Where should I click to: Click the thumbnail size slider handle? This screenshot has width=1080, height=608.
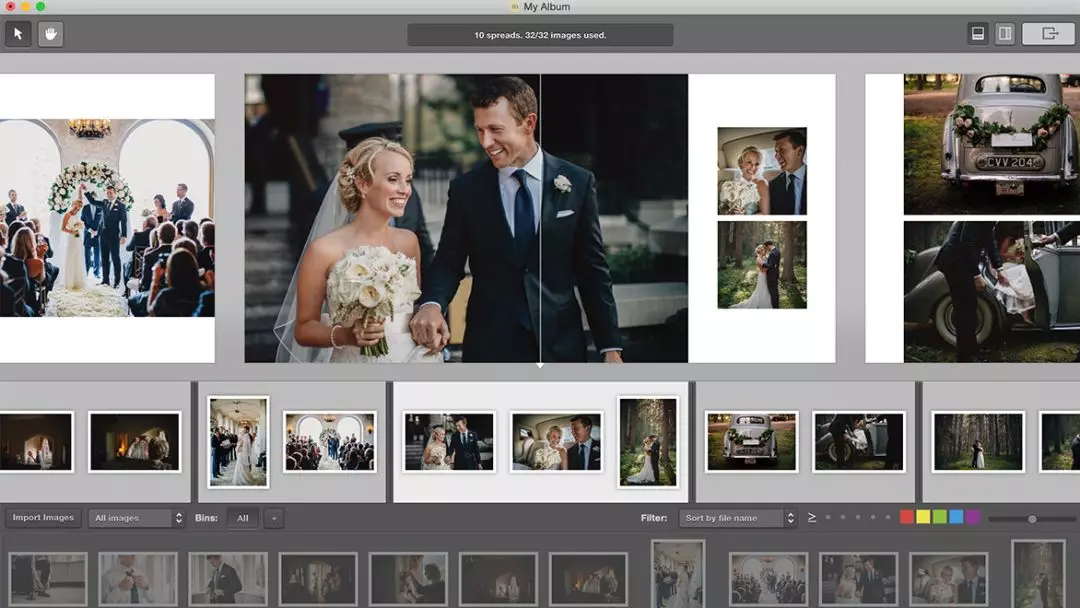1032,519
